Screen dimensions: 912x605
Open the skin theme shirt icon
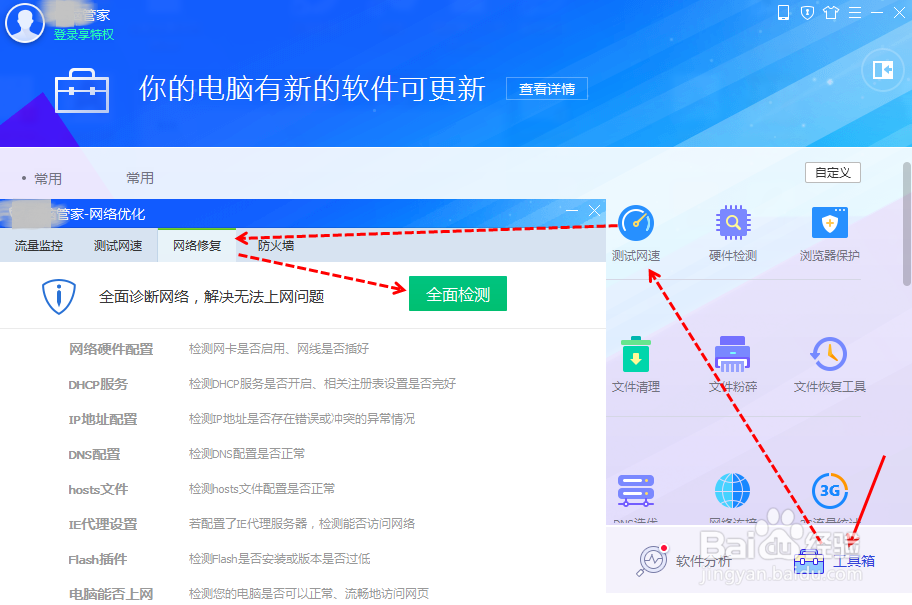tap(831, 14)
